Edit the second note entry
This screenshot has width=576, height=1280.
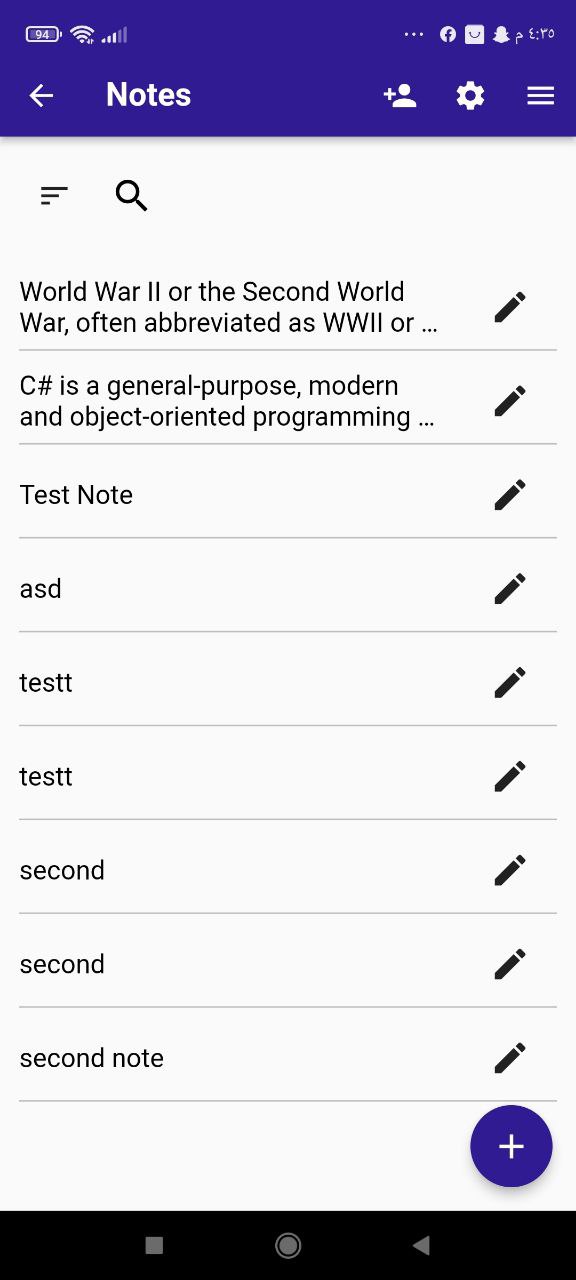point(509,870)
